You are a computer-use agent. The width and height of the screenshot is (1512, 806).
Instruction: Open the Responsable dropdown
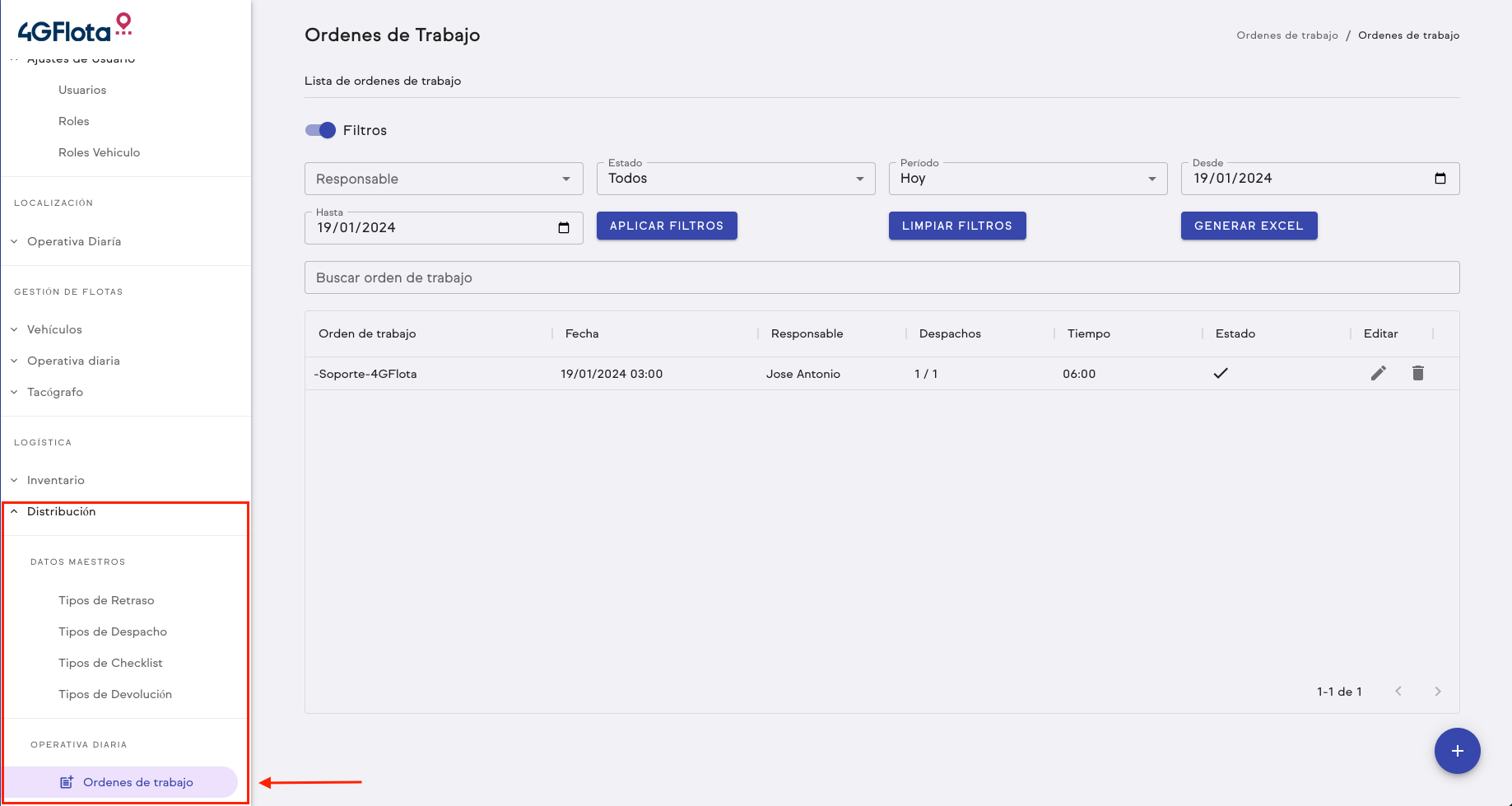point(443,179)
